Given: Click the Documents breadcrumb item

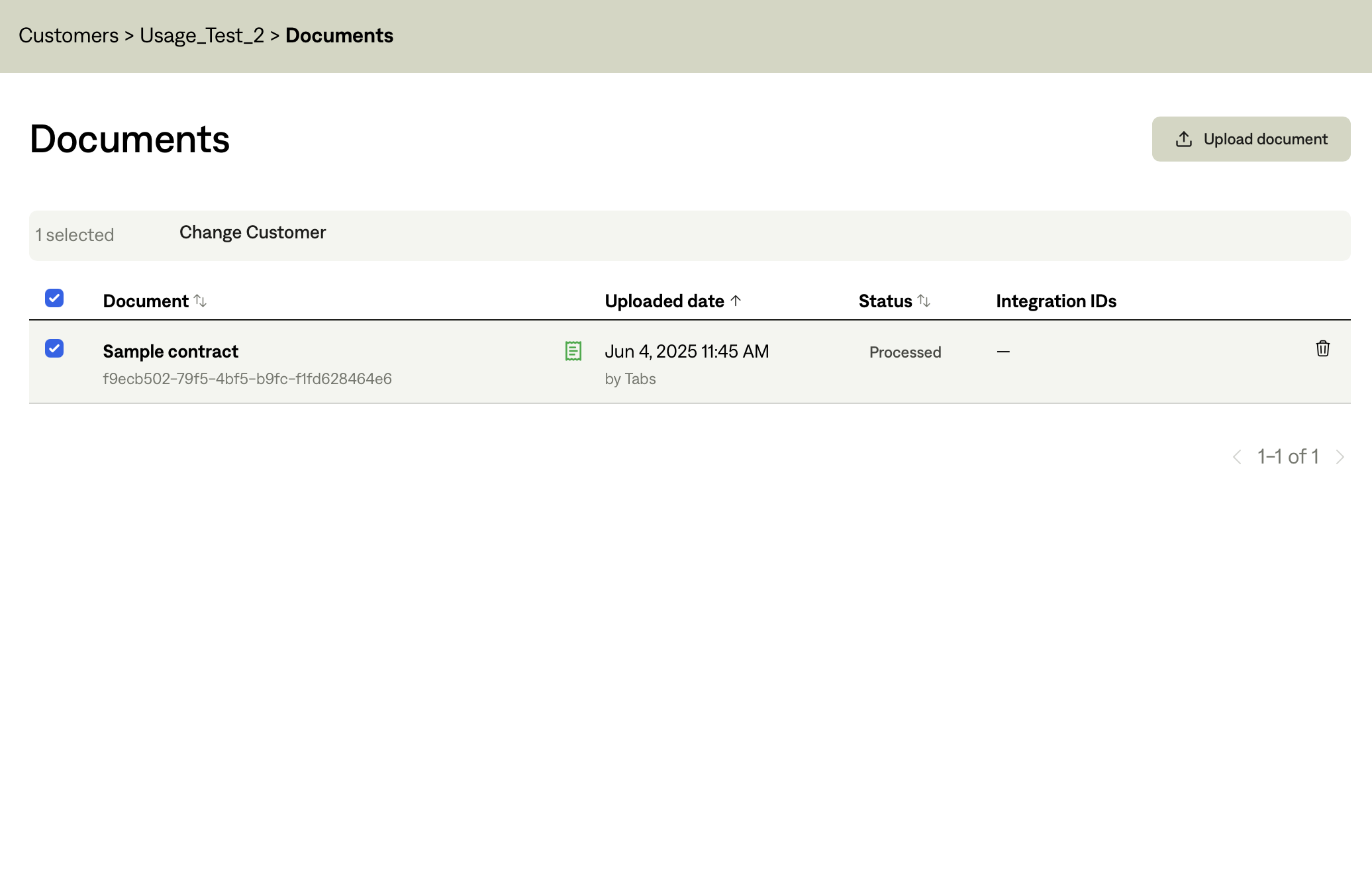Looking at the screenshot, I should pyautogui.click(x=339, y=36).
